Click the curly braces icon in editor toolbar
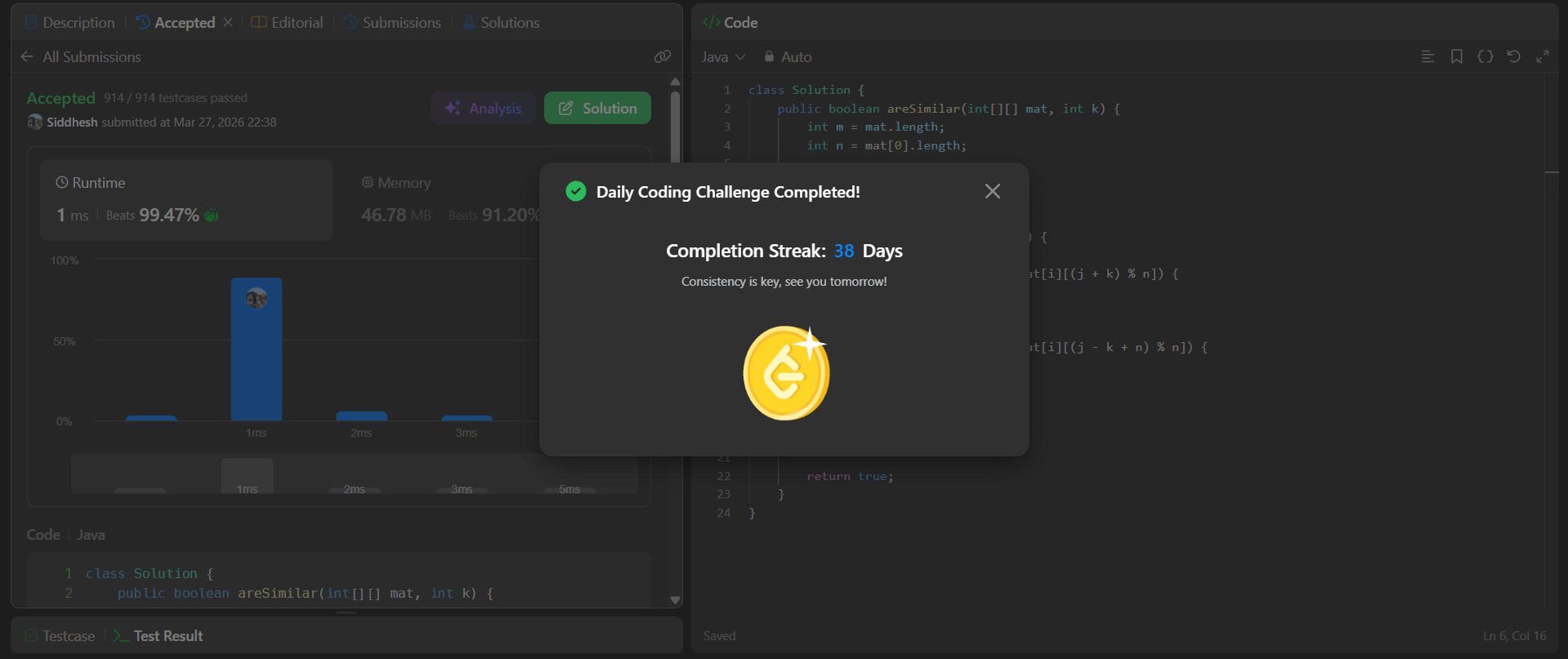This screenshot has height=659, width=1568. [1485, 56]
